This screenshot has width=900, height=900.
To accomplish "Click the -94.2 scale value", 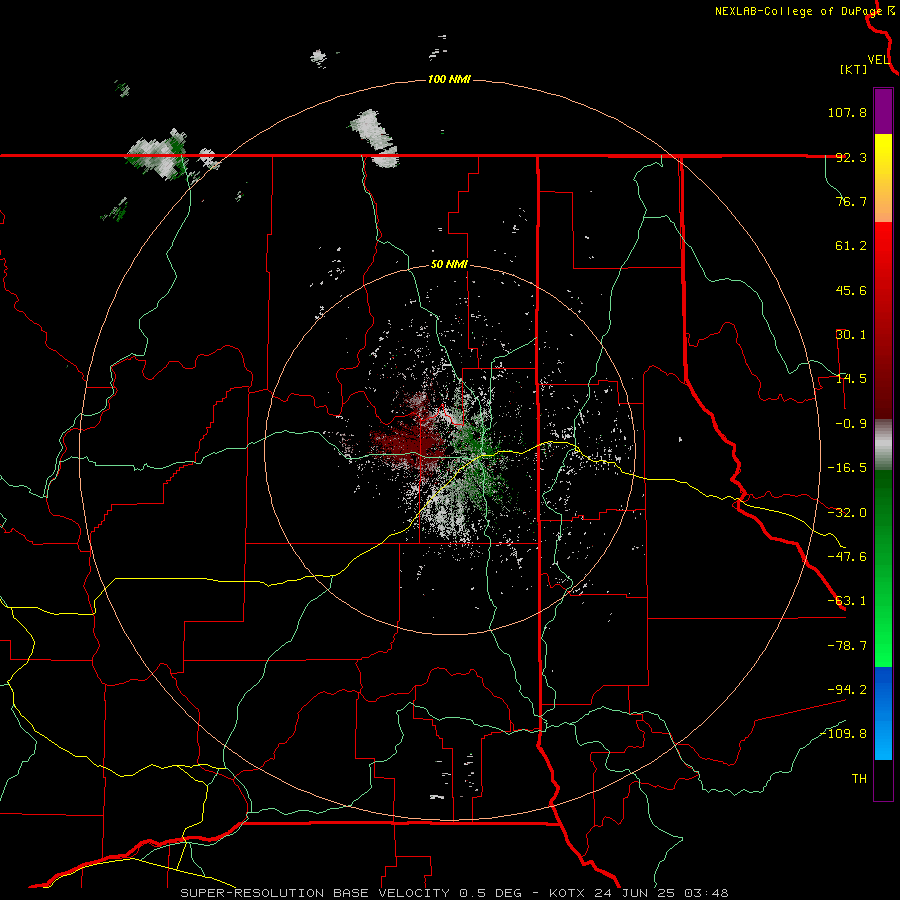I will pyautogui.click(x=847, y=689).
